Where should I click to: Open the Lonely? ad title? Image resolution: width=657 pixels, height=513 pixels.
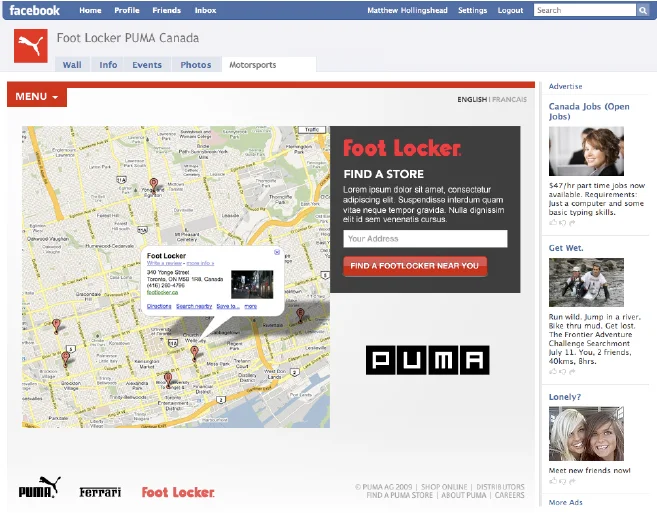[x=565, y=397]
